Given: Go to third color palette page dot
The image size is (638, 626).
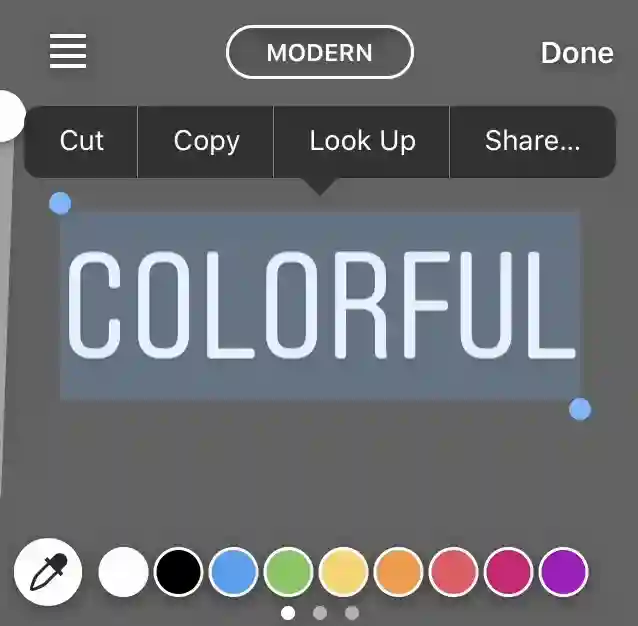Looking at the screenshot, I should click(352, 613).
